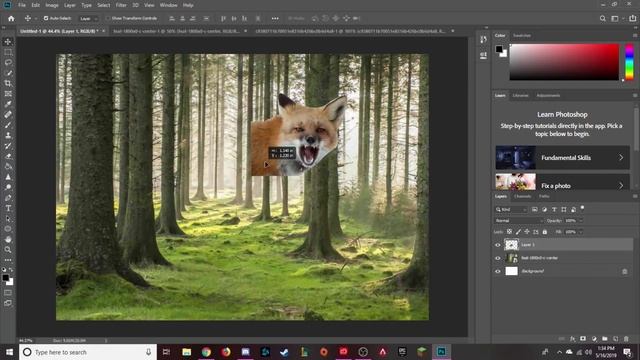Select the Brush tool
Screen dimensions: 640x360
(x=8, y=125)
